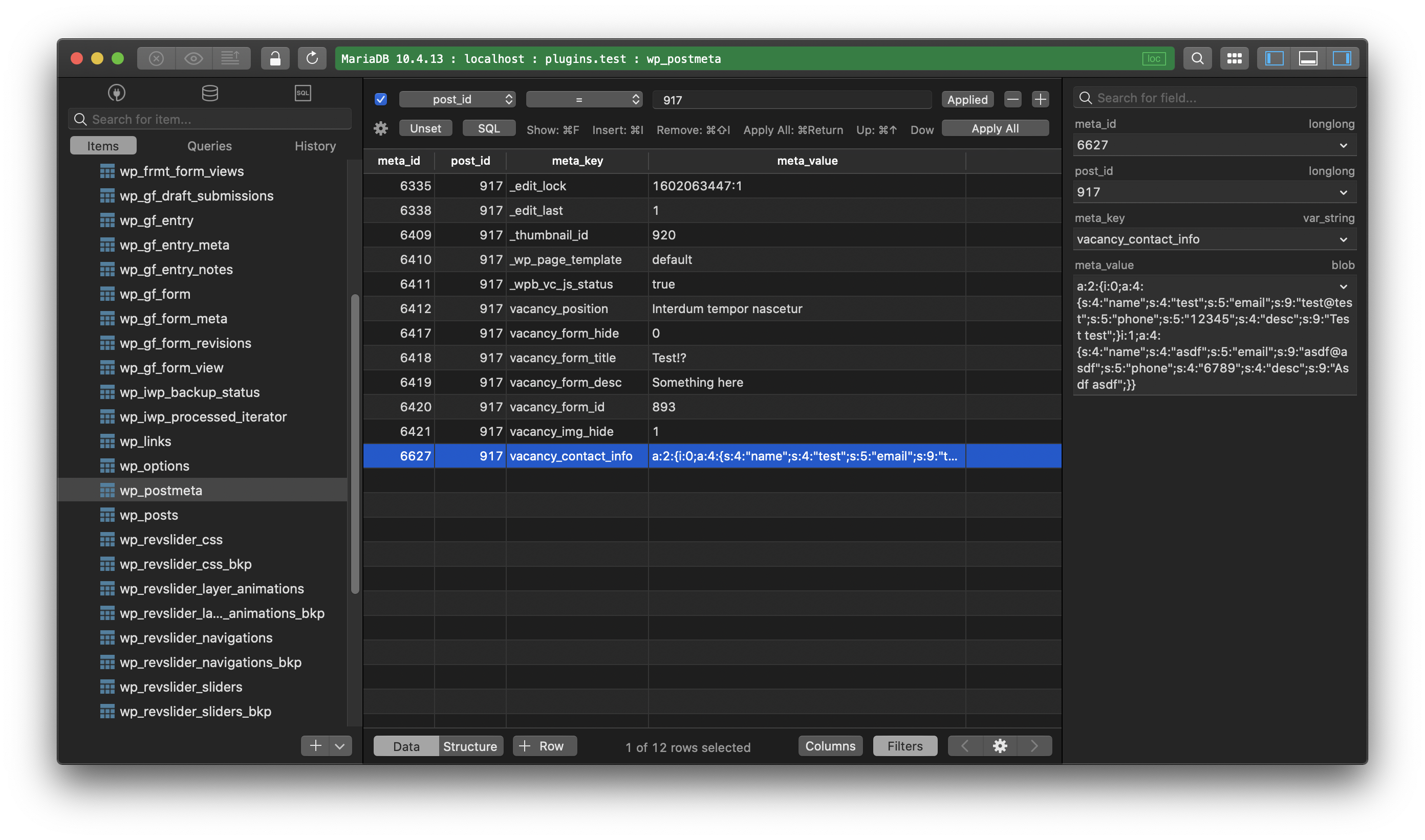The width and height of the screenshot is (1425, 840).
Task: Select the vacancy_position row
Action: click(712, 308)
